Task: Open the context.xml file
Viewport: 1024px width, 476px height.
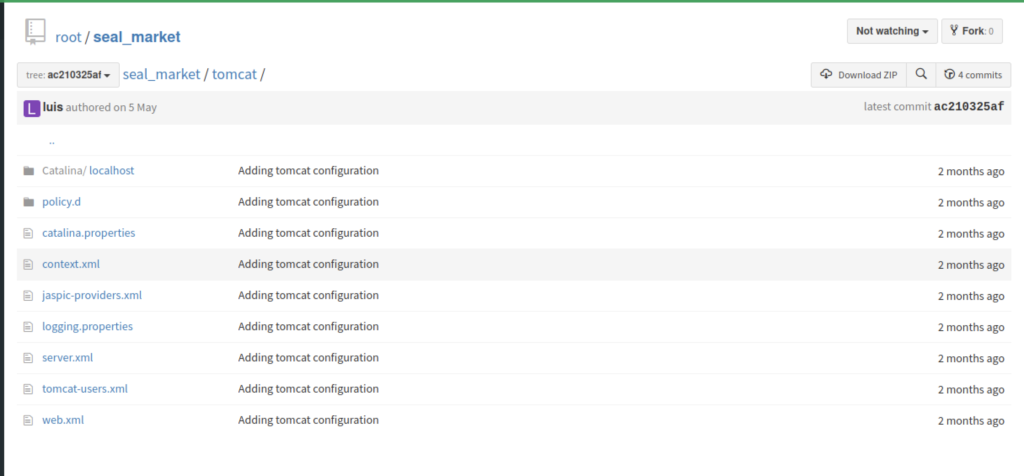Action: (x=71, y=264)
